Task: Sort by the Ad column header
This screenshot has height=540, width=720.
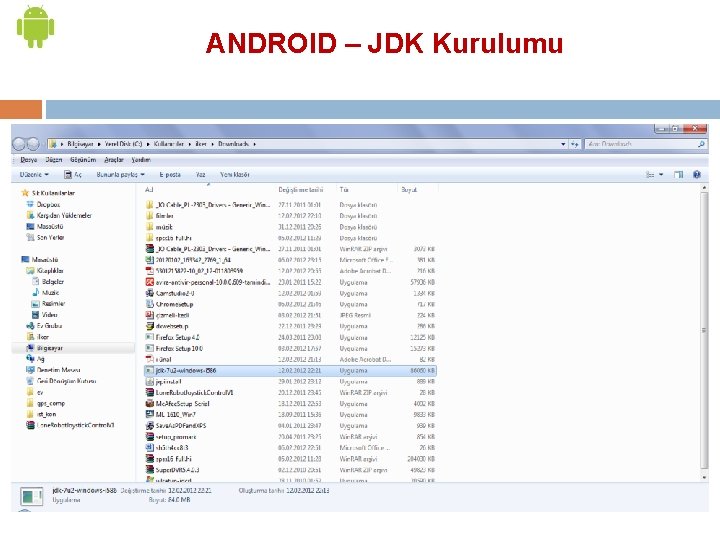Action: pyautogui.click(x=149, y=190)
